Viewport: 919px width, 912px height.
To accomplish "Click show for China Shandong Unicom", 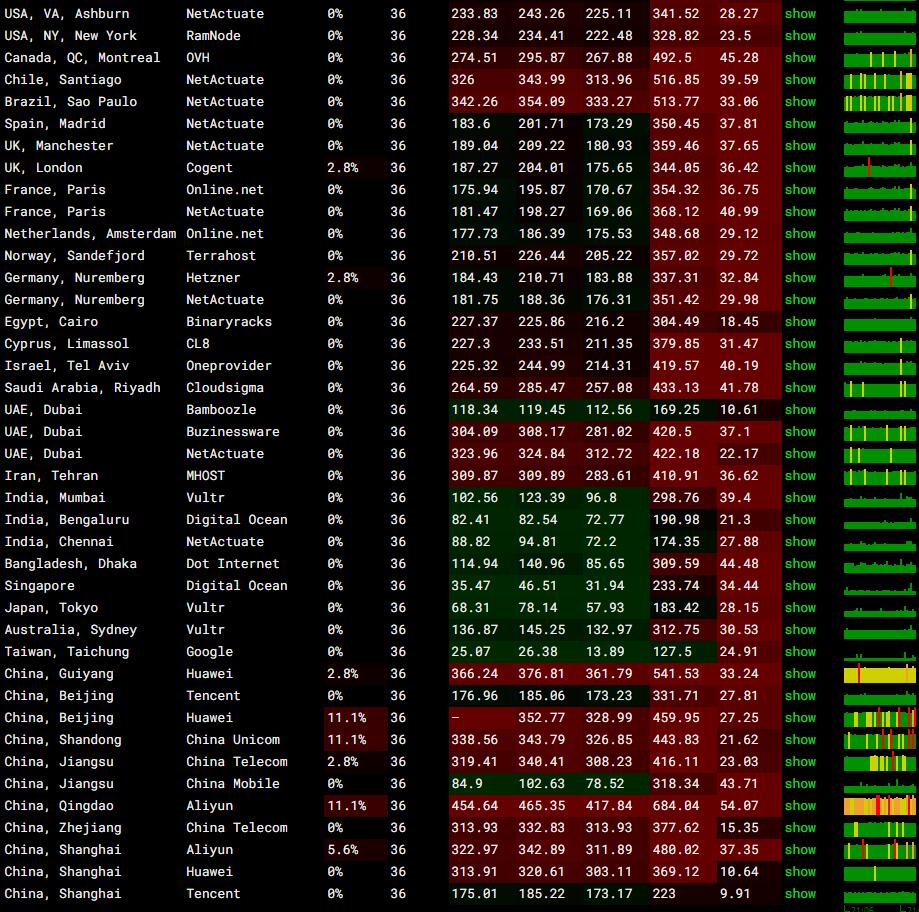I will tap(800, 739).
